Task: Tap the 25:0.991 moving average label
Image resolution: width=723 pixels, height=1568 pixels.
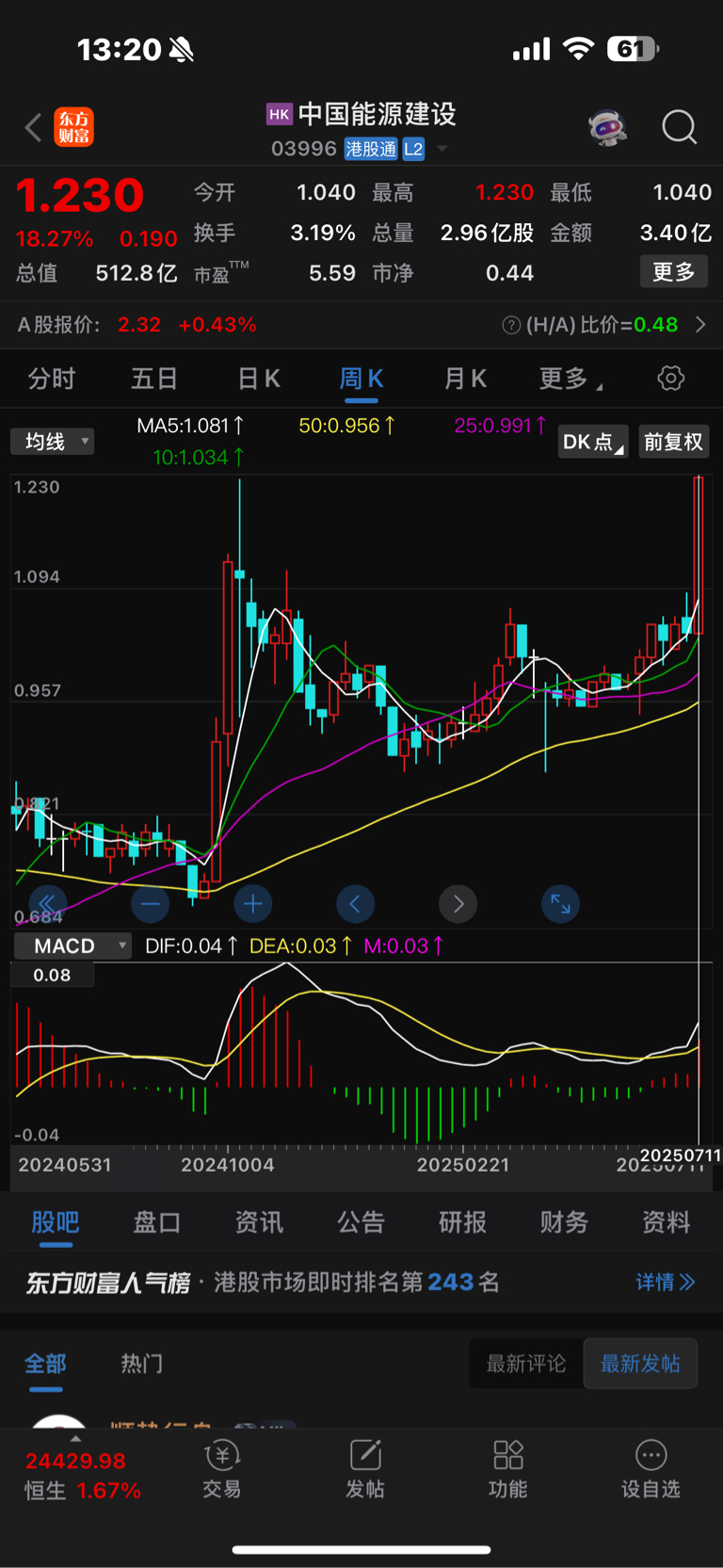Action: click(x=500, y=426)
